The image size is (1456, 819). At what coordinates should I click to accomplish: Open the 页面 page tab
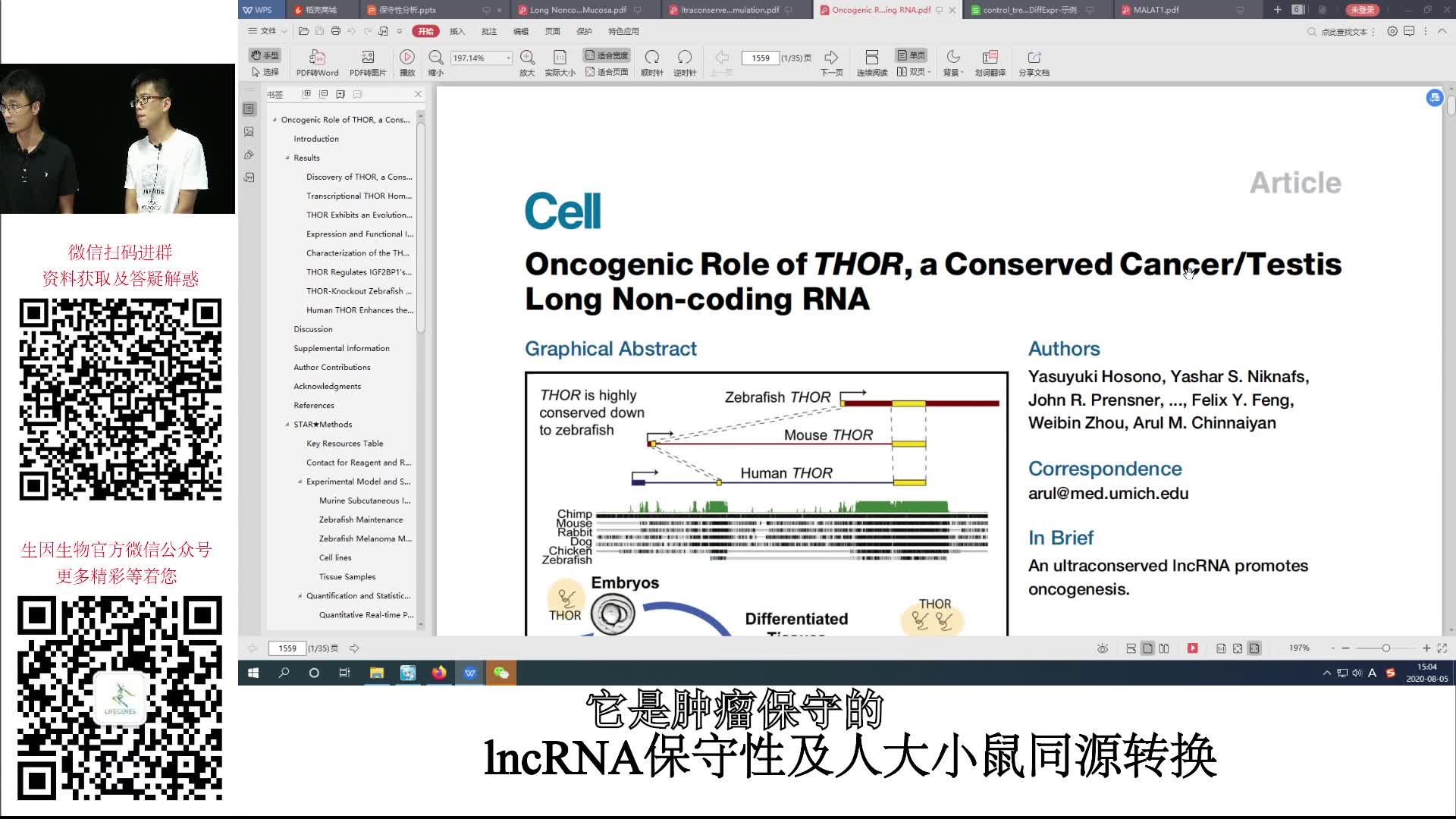pos(553,31)
